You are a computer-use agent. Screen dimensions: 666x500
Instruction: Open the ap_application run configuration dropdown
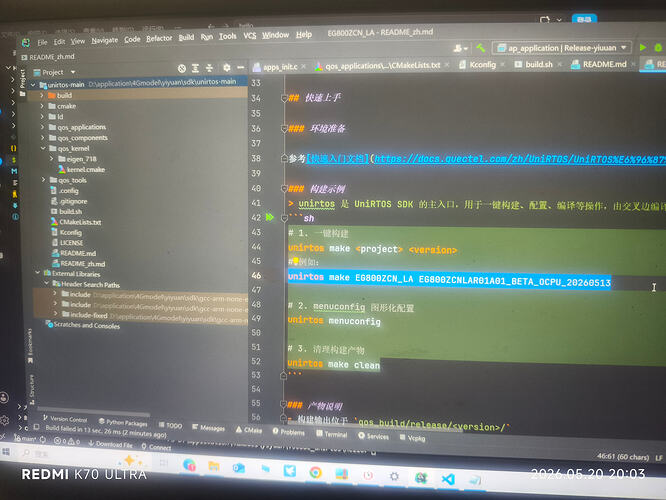(562, 48)
